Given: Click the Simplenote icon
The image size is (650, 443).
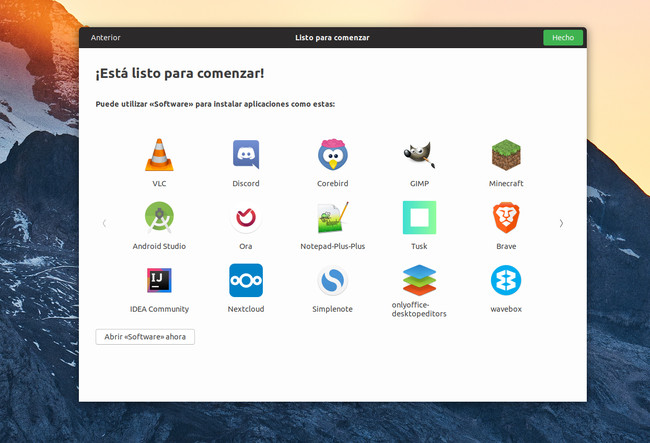Looking at the screenshot, I should pyautogui.click(x=332, y=280).
